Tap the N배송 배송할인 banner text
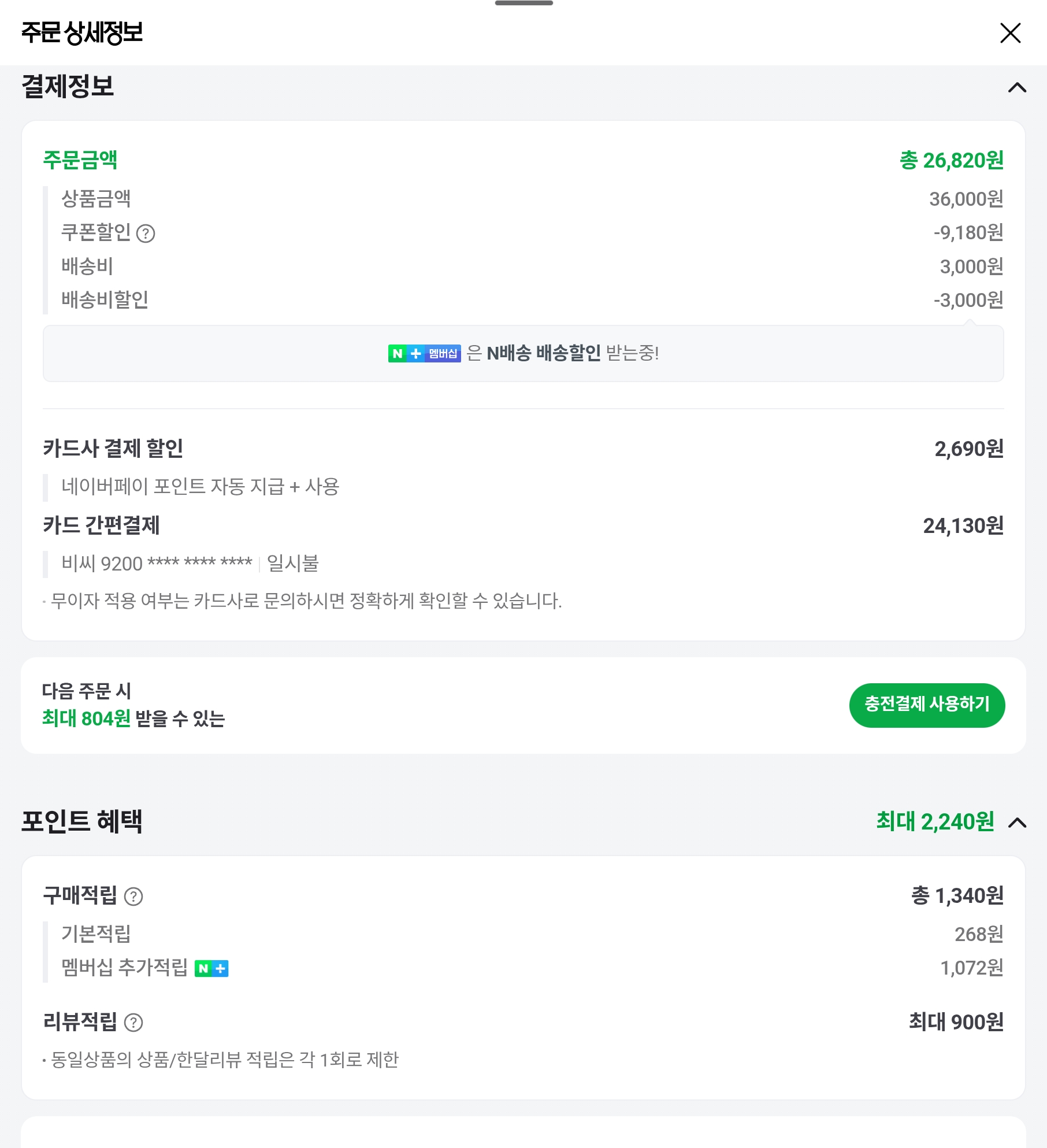1047x1148 pixels. tap(543, 353)
